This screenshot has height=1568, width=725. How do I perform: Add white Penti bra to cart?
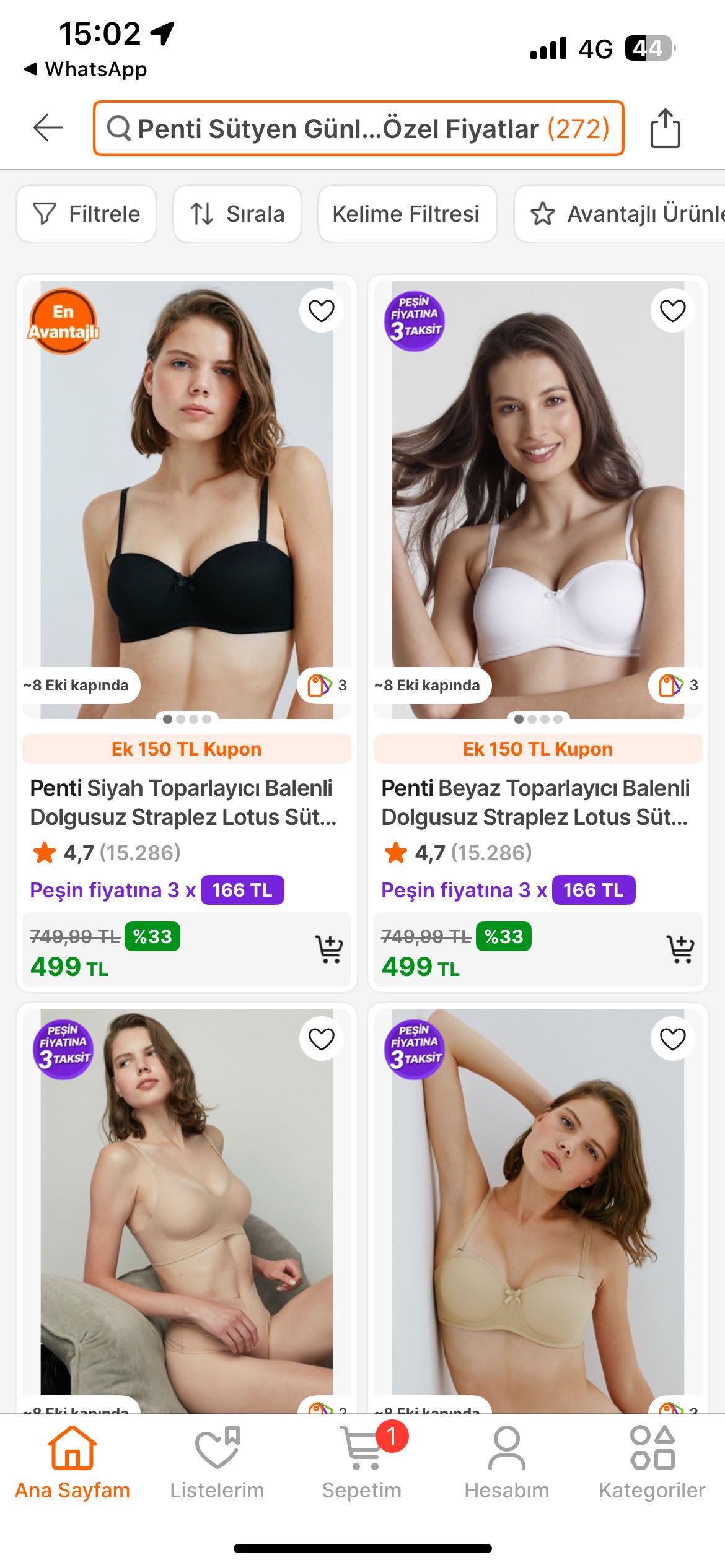click(x=680, y=949)
